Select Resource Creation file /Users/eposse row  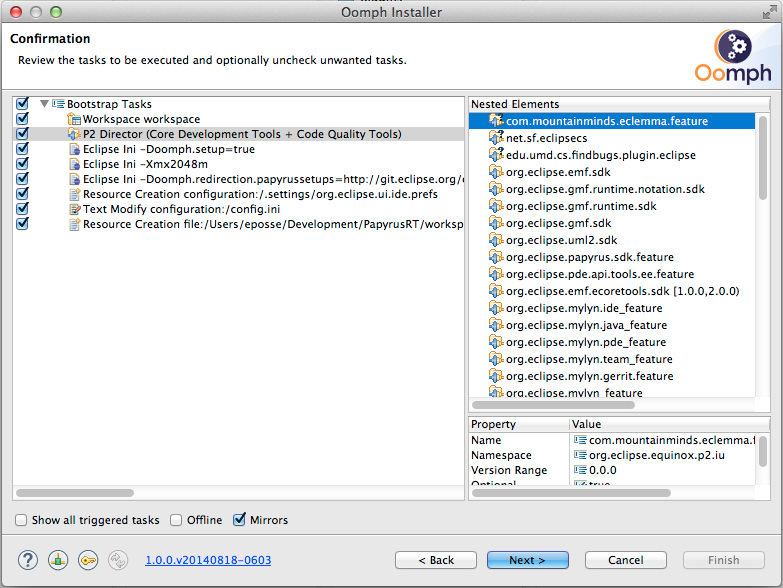(273, 224)
